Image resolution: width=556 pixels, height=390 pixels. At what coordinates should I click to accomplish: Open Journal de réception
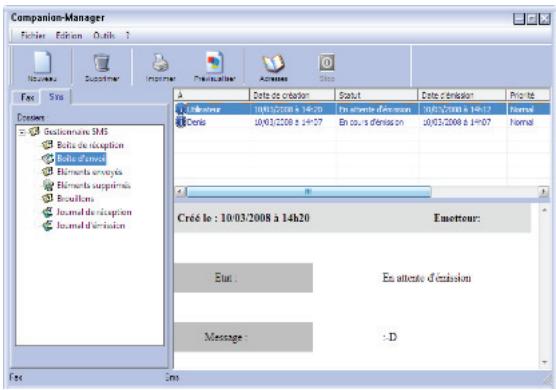pyautogui.click(x=94, y=212)
